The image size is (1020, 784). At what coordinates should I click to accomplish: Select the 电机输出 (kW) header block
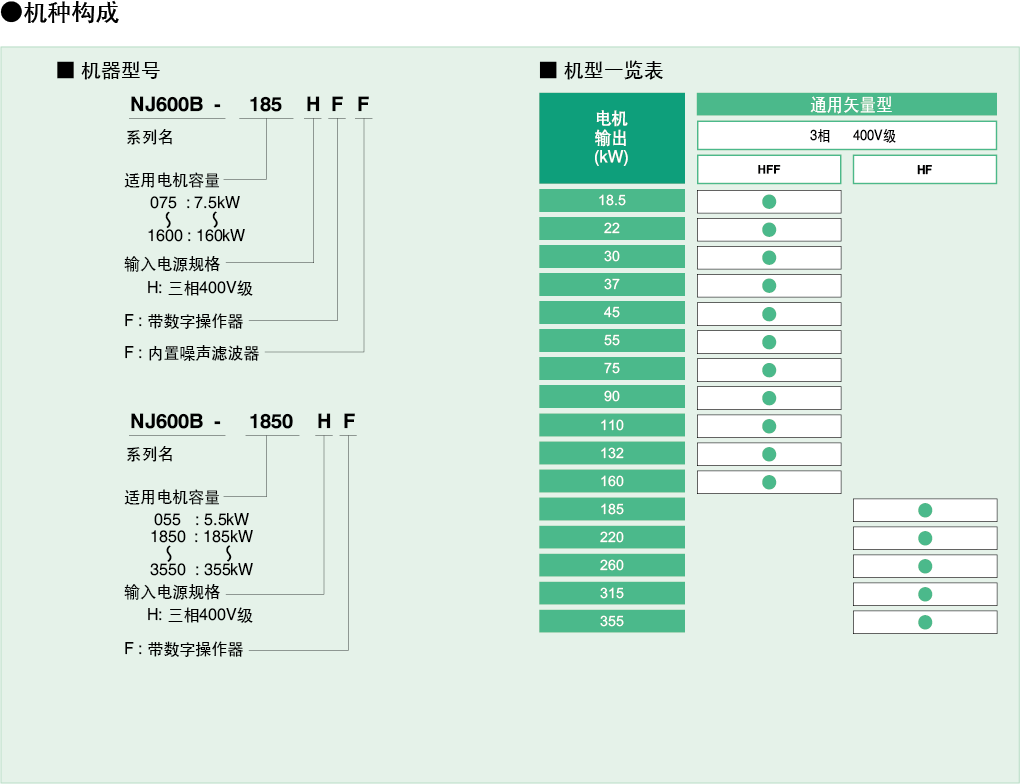click(612, 138)
